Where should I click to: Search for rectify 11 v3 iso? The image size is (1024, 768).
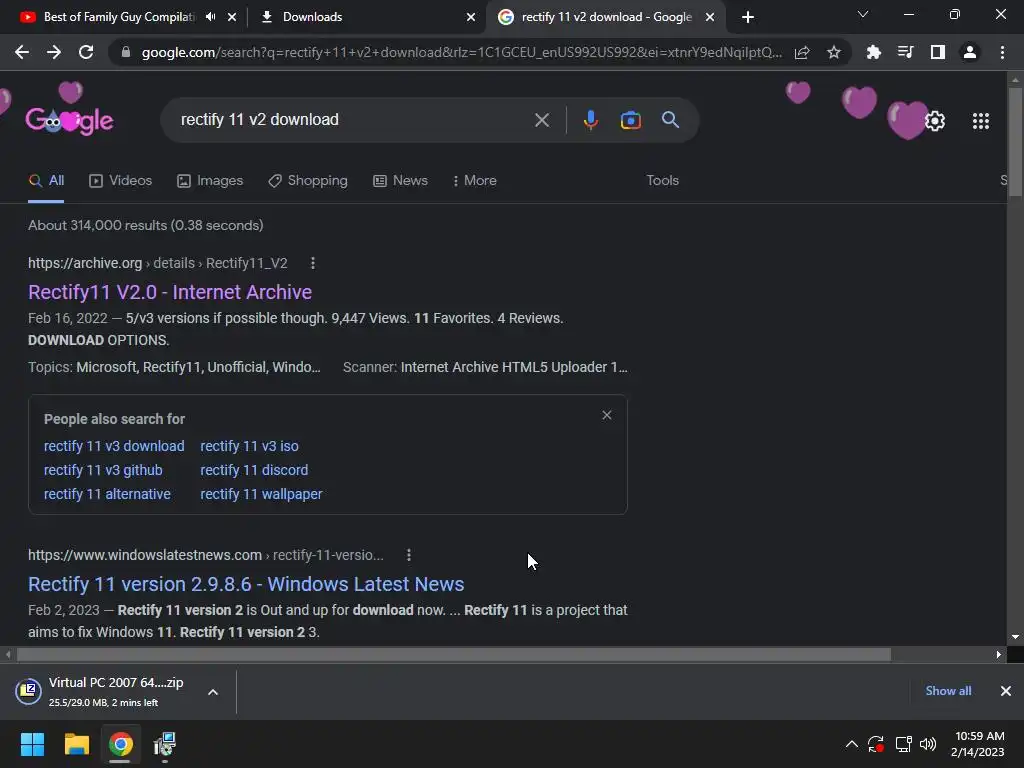click(249, 446)
